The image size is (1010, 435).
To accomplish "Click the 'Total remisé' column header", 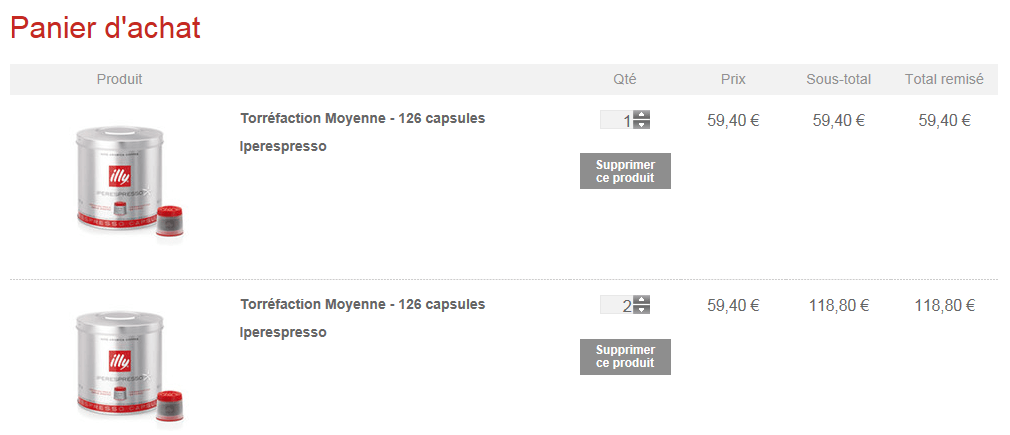I will tap(944, 79).
